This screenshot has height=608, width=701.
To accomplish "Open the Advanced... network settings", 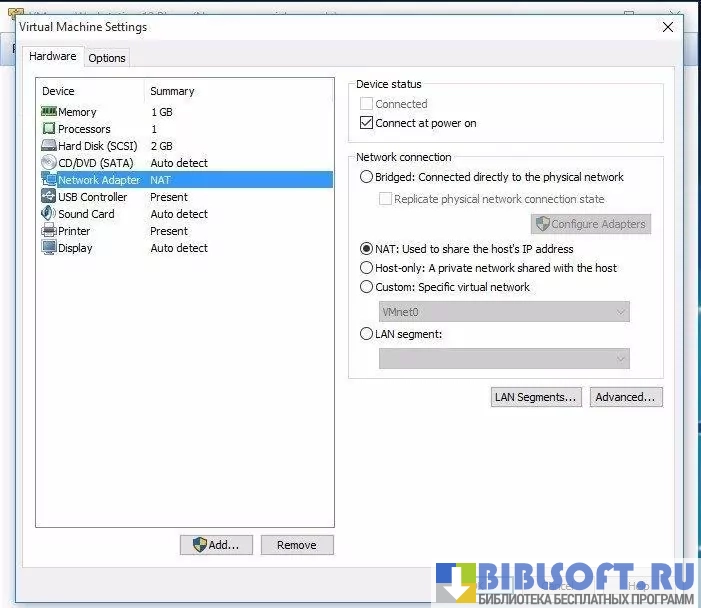I will tap(625, 397).
